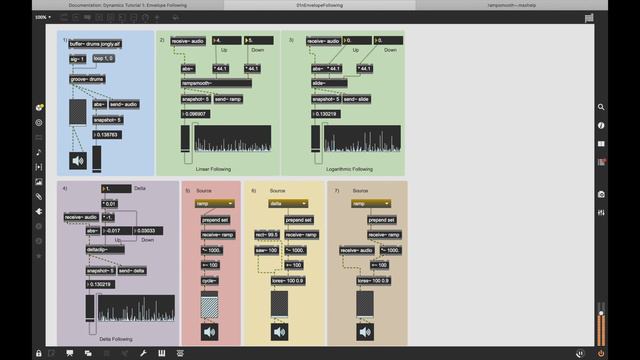Viewport: 640px width, 360px height.
Task: Open the calendar icon in right sidebar
Action: [601, 162]
